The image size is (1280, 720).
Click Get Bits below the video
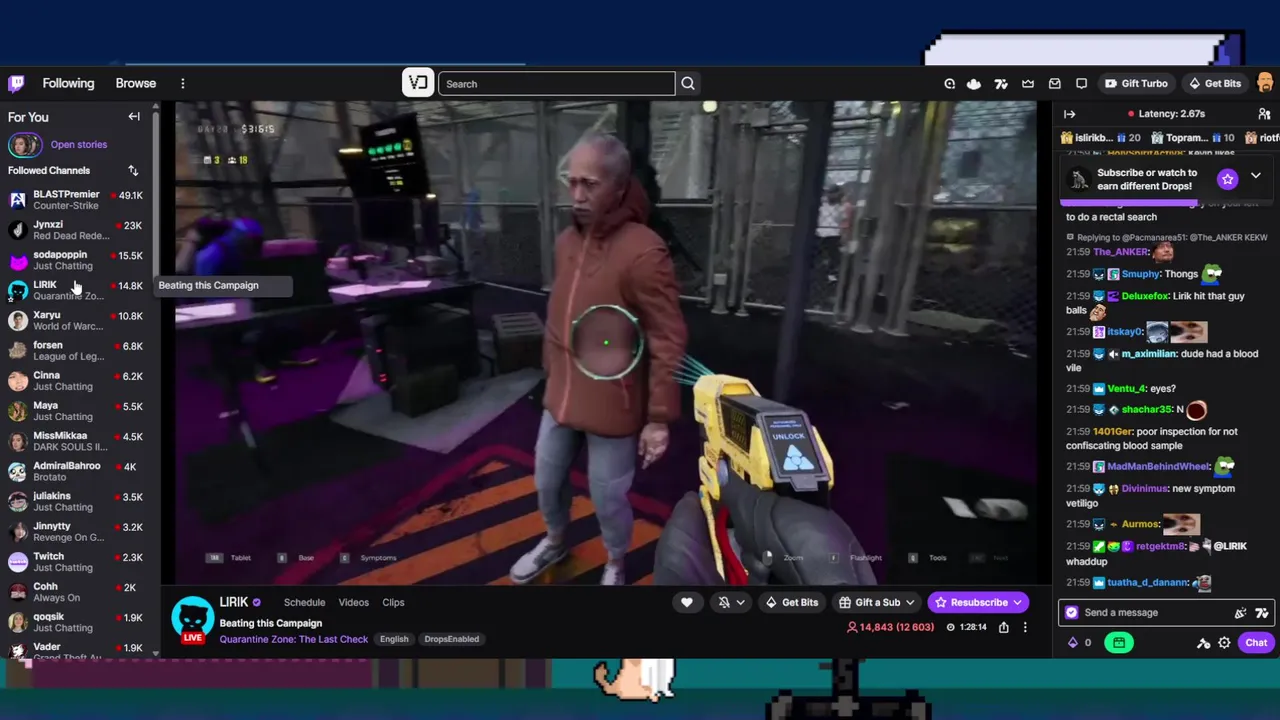[x=791, y=602]
